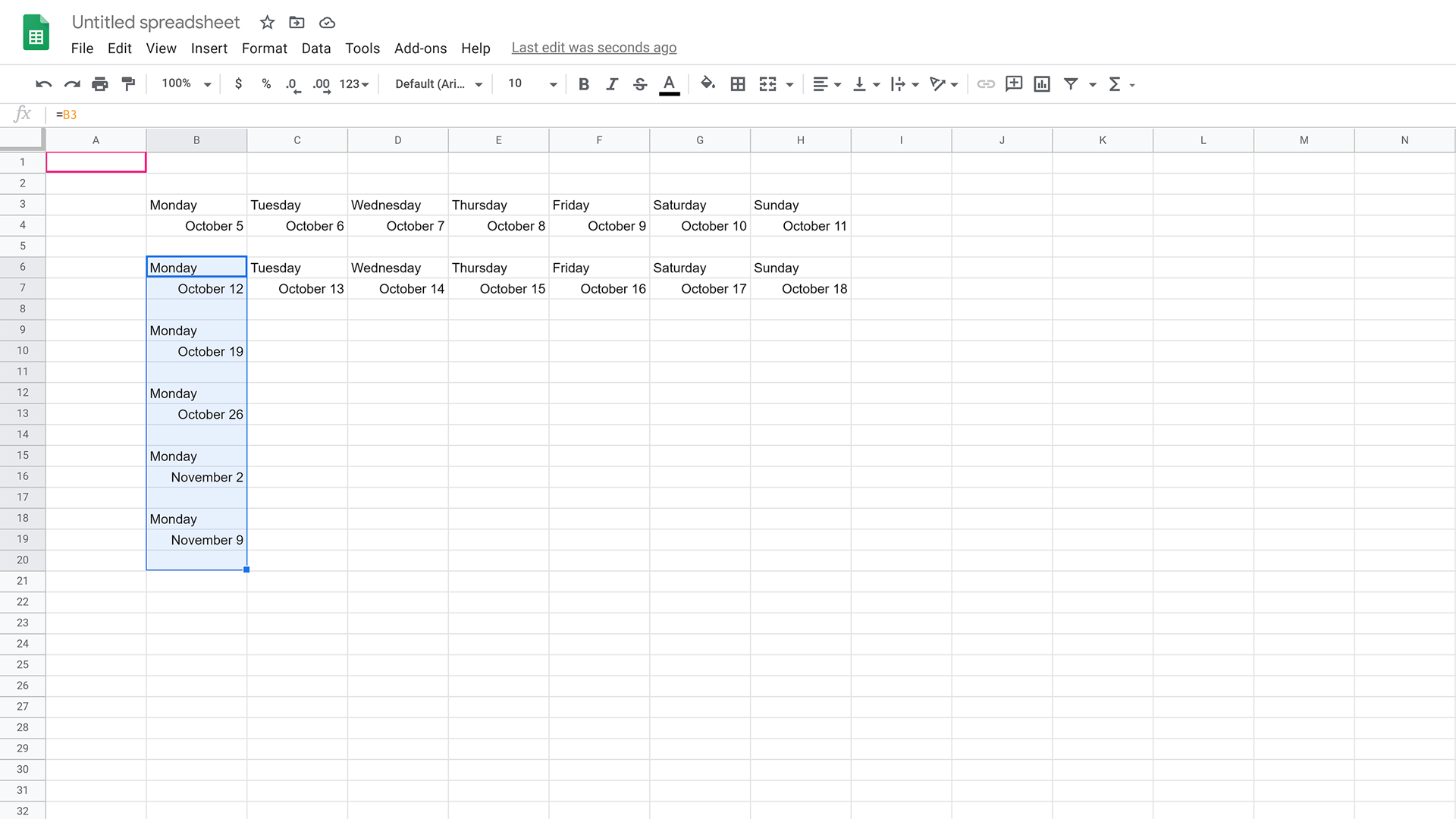Viewport: 1456px width, 819px height.
Task: Create a filter using the Filter icon
Action: pyautogui.click(x=1070, y=83)
